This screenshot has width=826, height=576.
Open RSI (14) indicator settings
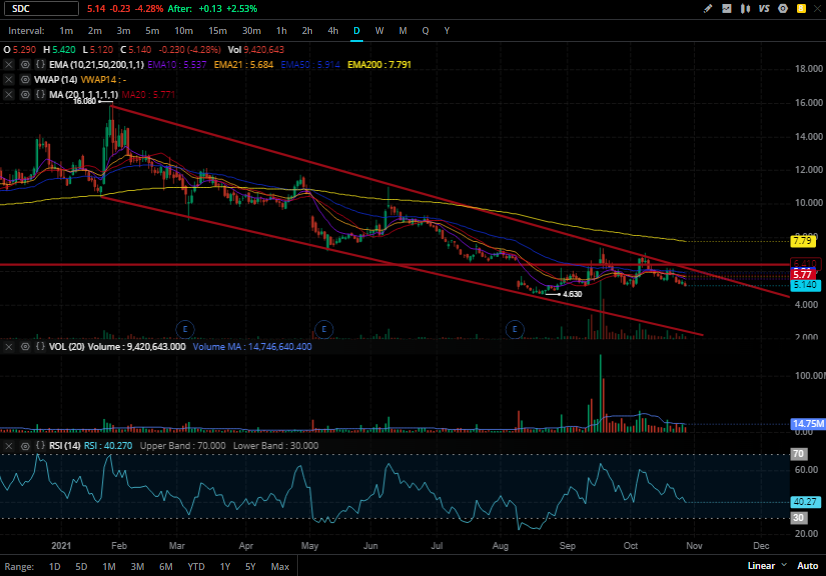(x=25, y=446)
